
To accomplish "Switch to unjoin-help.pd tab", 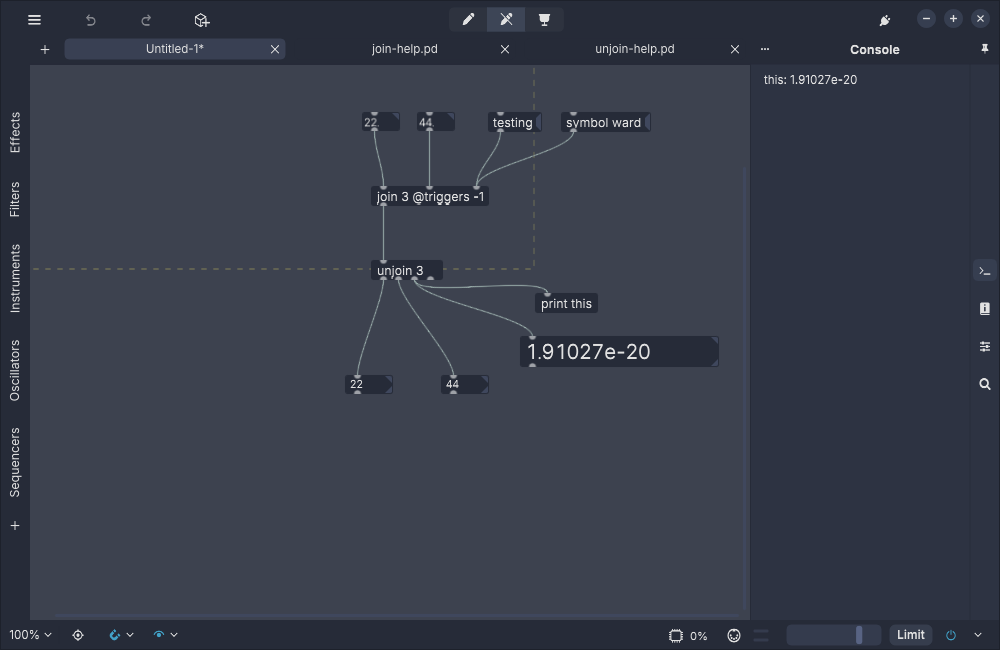I will click(634, 49).
